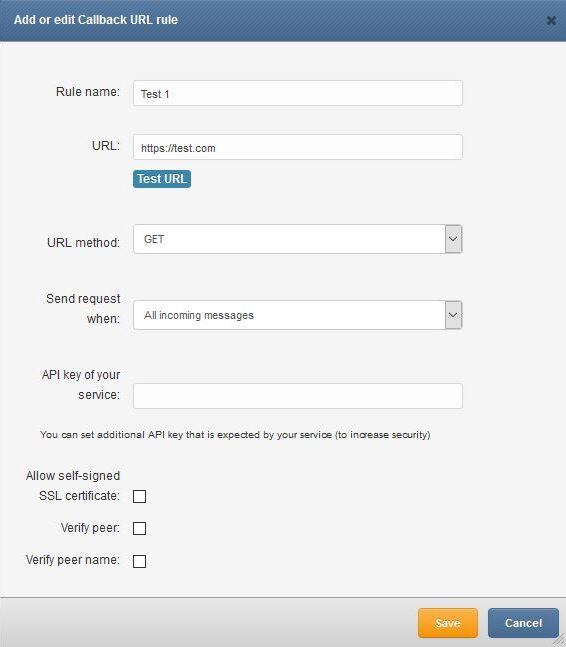This screenshot has width=566, height=647.
Task: Click into the URL field with https://test.com
Action: click(x=297, y=147)
